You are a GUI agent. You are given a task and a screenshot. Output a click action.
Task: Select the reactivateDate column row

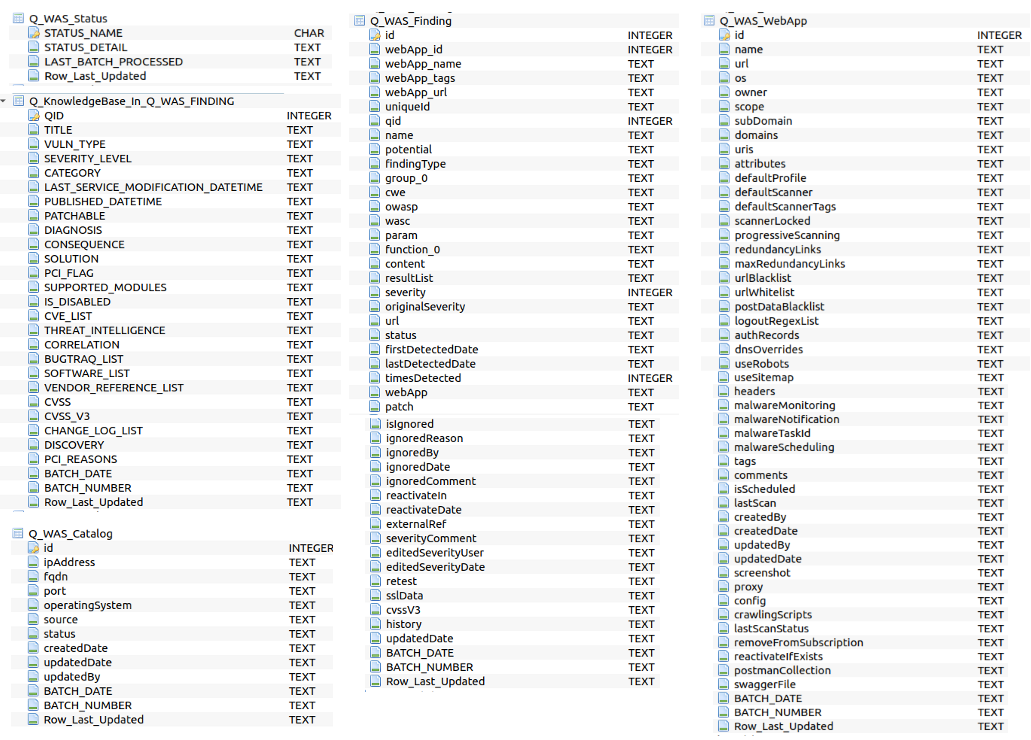coord(513,510)
